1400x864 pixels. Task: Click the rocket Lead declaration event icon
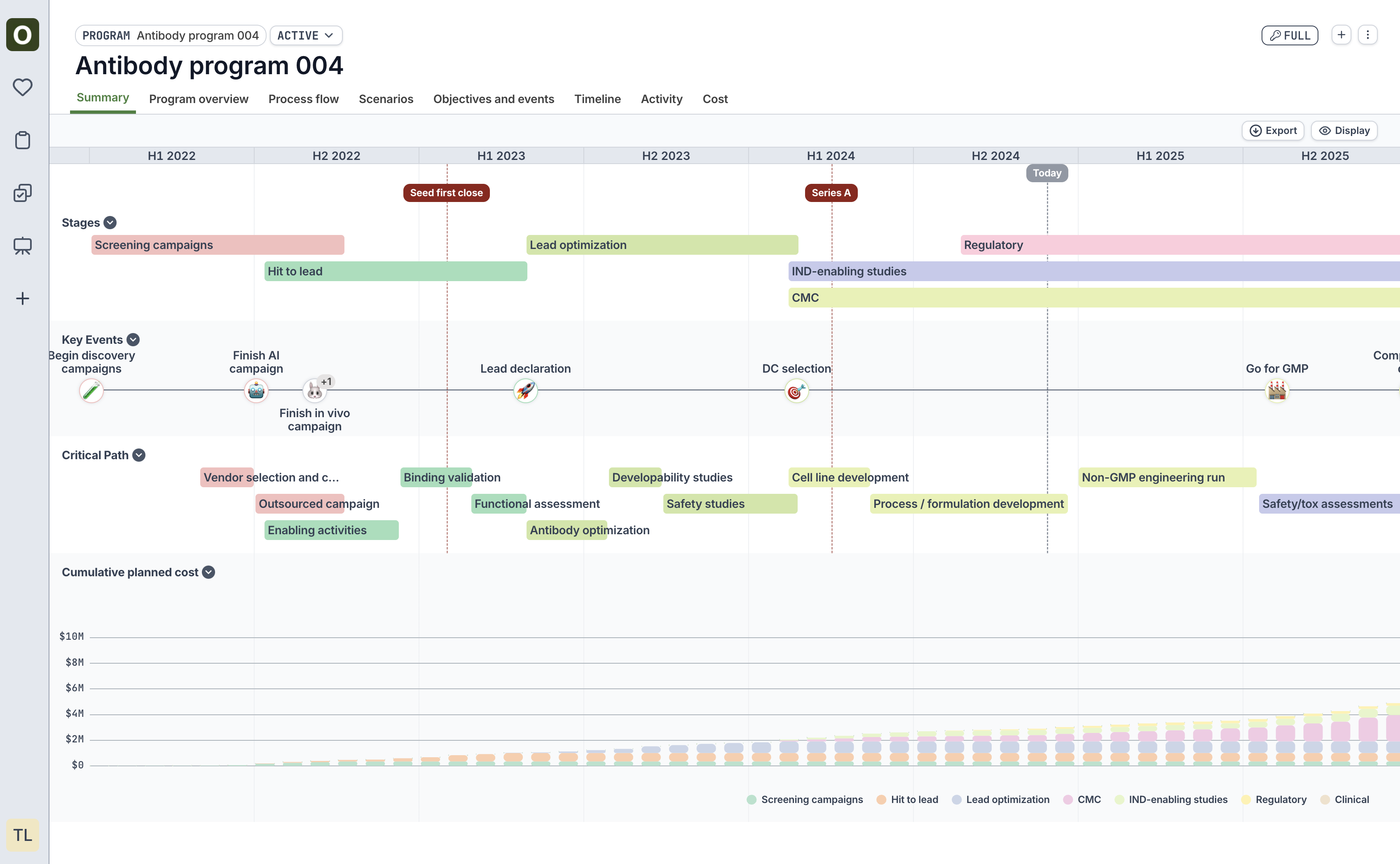[x=525, y=391]
